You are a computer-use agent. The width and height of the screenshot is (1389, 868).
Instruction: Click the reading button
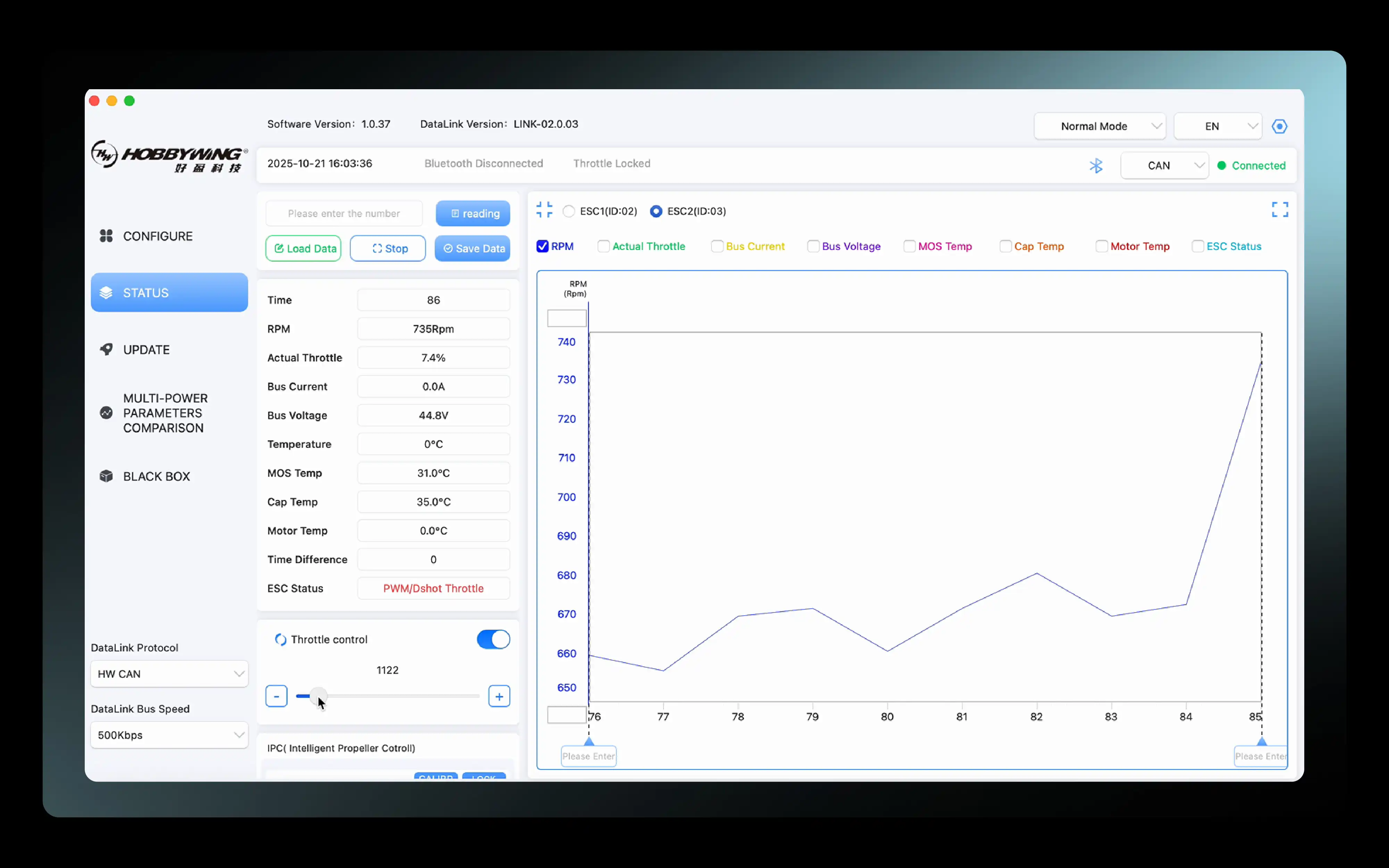coord(473,214)
